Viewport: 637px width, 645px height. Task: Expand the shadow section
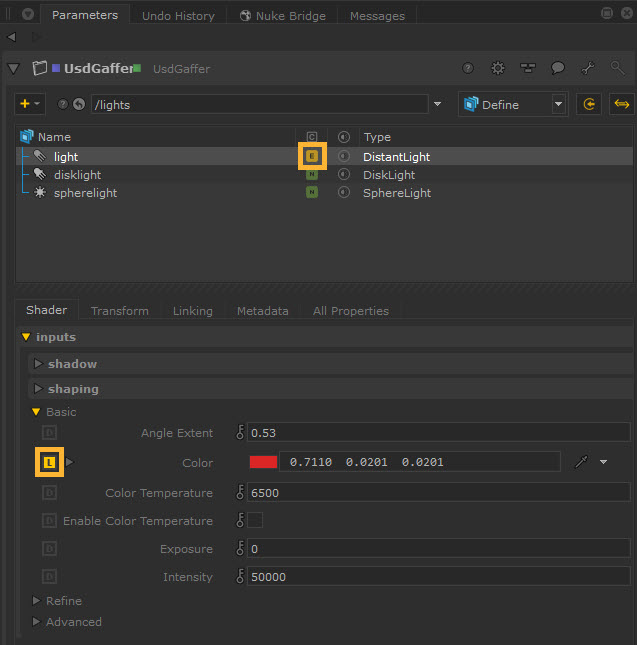click(72, 364)
